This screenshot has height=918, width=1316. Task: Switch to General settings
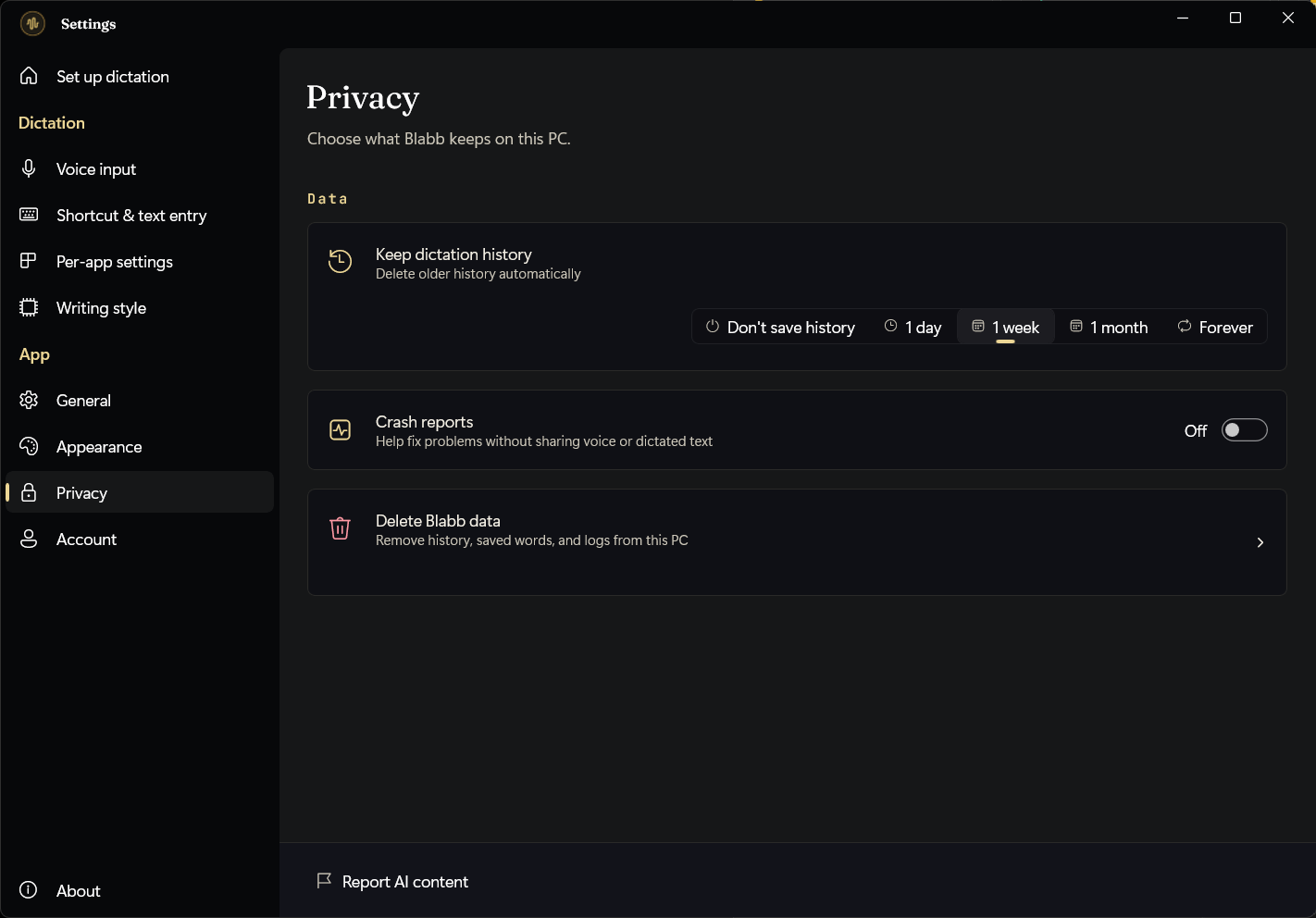coord(140,400)
